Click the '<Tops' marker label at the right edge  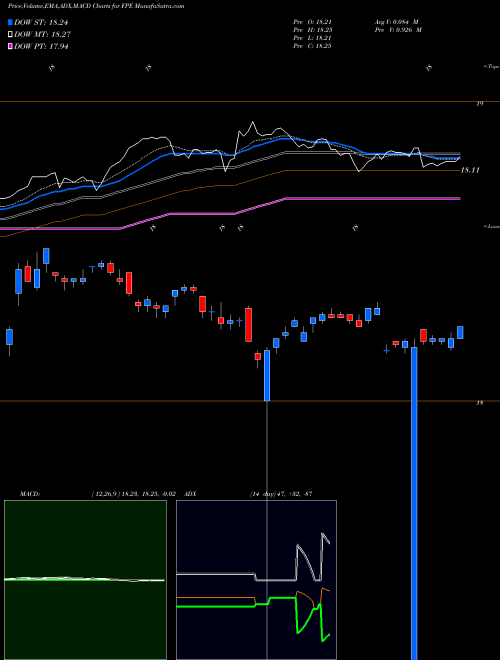tap(491, 67)
